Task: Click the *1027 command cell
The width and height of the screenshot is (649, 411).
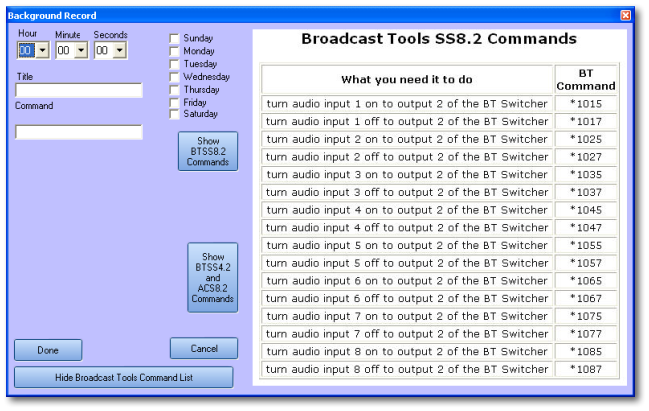Action: tap(586, 157)
